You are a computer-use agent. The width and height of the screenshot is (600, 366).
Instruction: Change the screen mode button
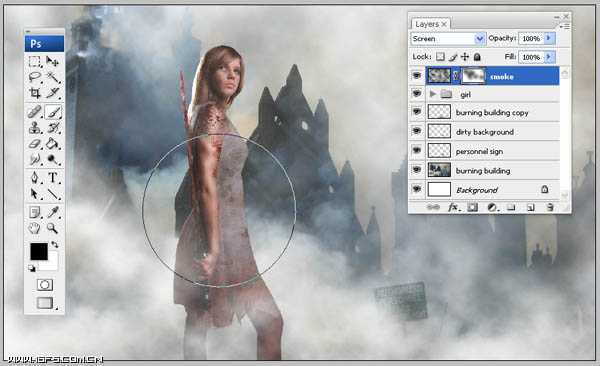click(x=45, y=303)
